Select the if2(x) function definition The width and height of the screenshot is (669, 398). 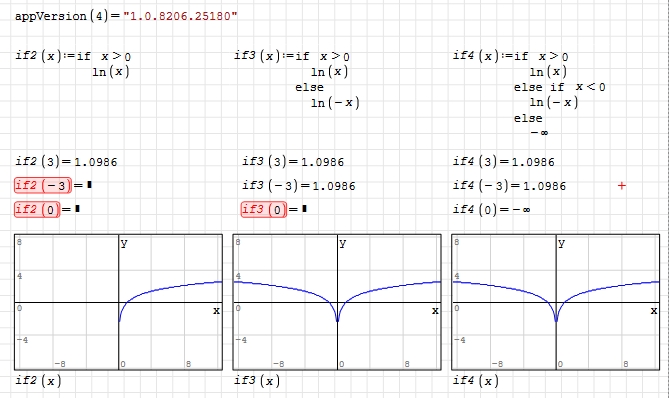(73, 64)
